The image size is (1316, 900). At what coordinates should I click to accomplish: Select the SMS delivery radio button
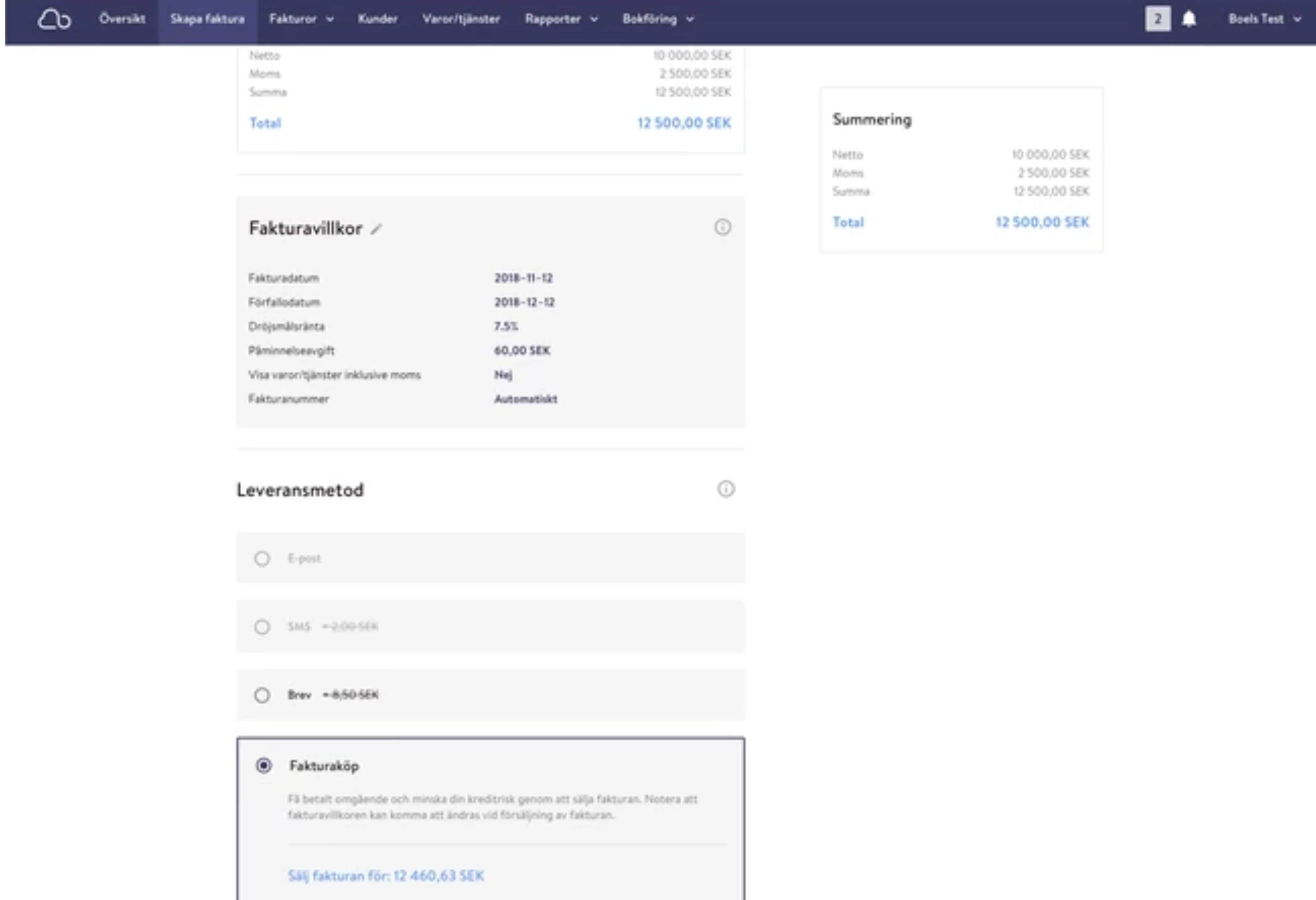point(261,627)
